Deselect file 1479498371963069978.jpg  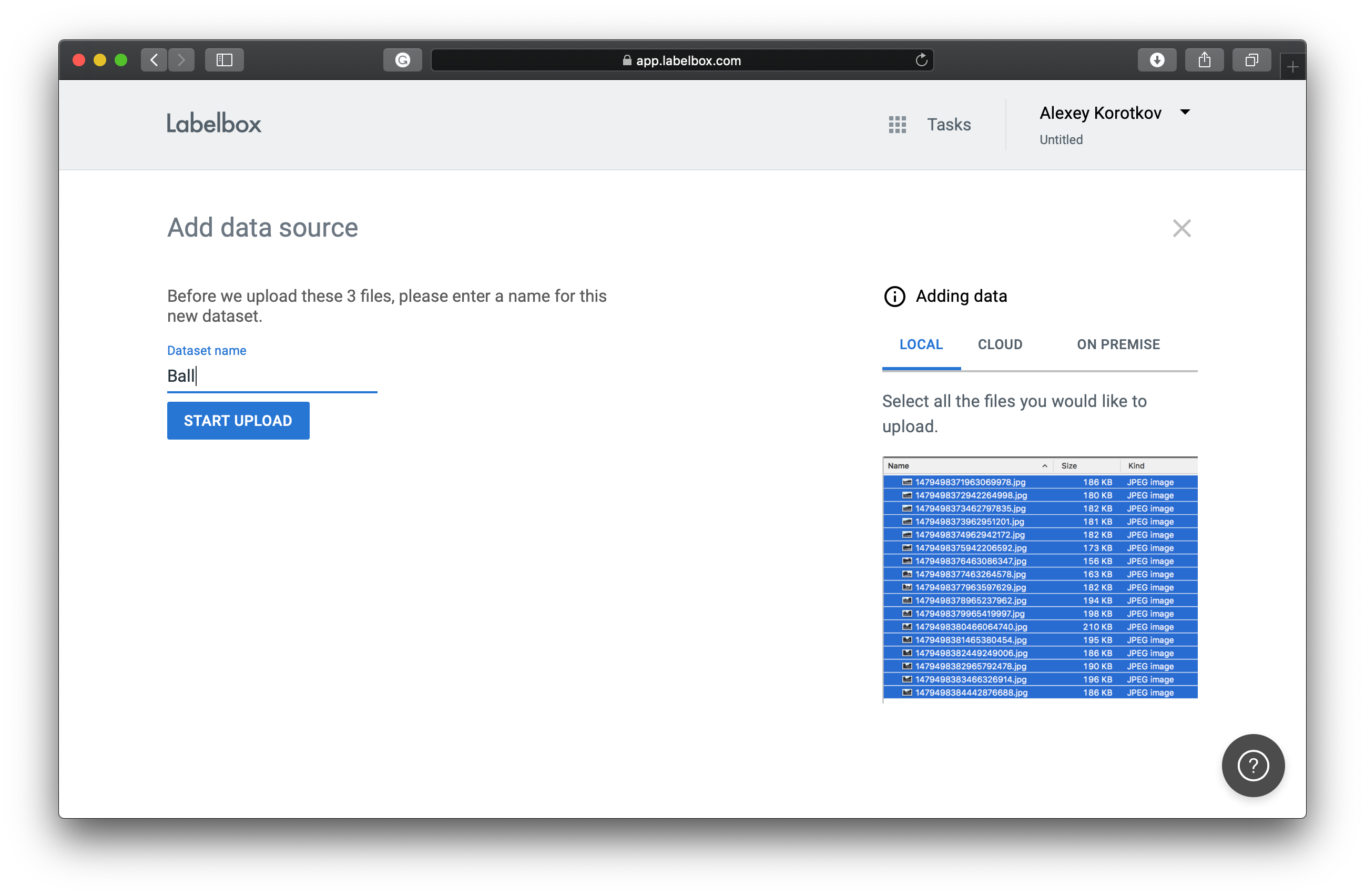(x=969, y=482)
